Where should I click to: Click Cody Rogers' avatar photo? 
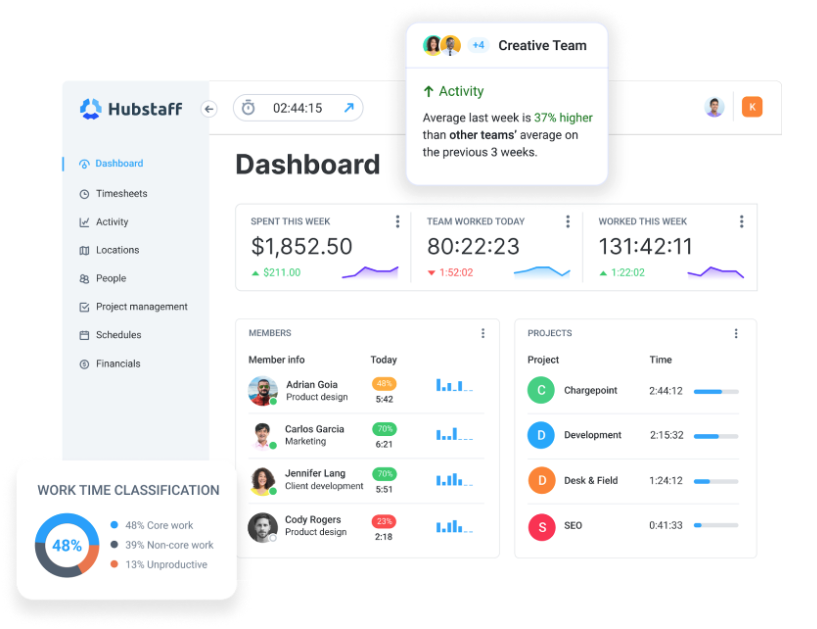click(263, 527)
